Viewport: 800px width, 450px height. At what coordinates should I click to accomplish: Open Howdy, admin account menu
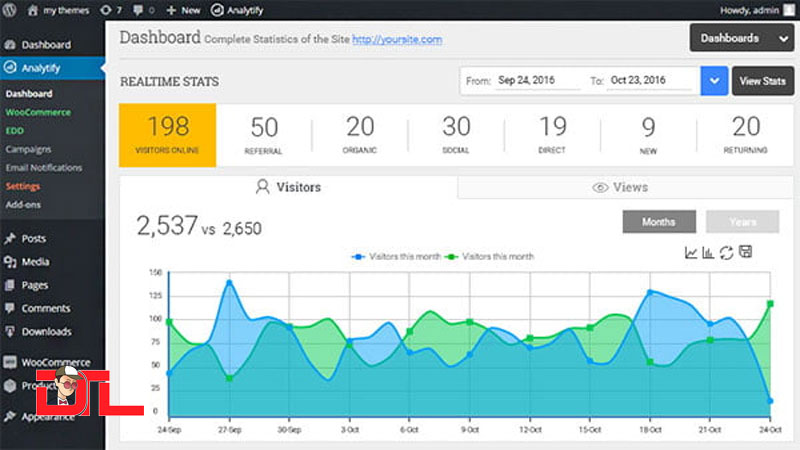point(757,10)
